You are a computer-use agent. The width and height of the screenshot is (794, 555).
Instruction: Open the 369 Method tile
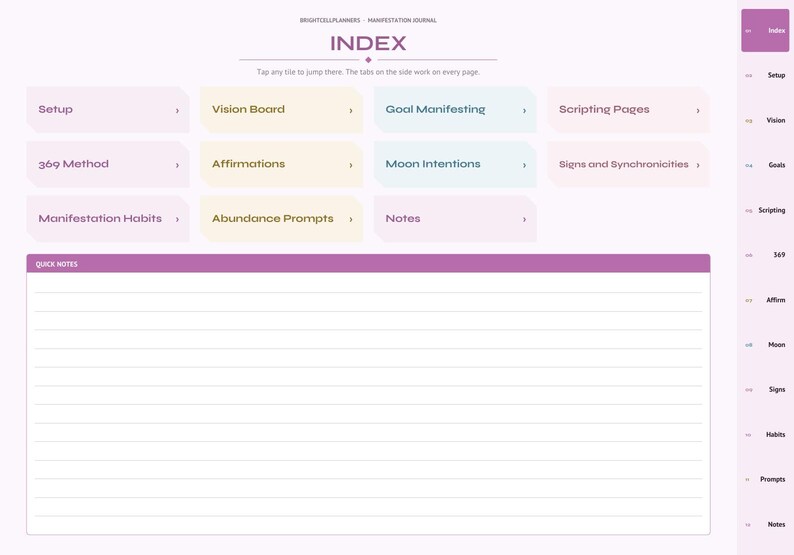[x=108, y=165]
